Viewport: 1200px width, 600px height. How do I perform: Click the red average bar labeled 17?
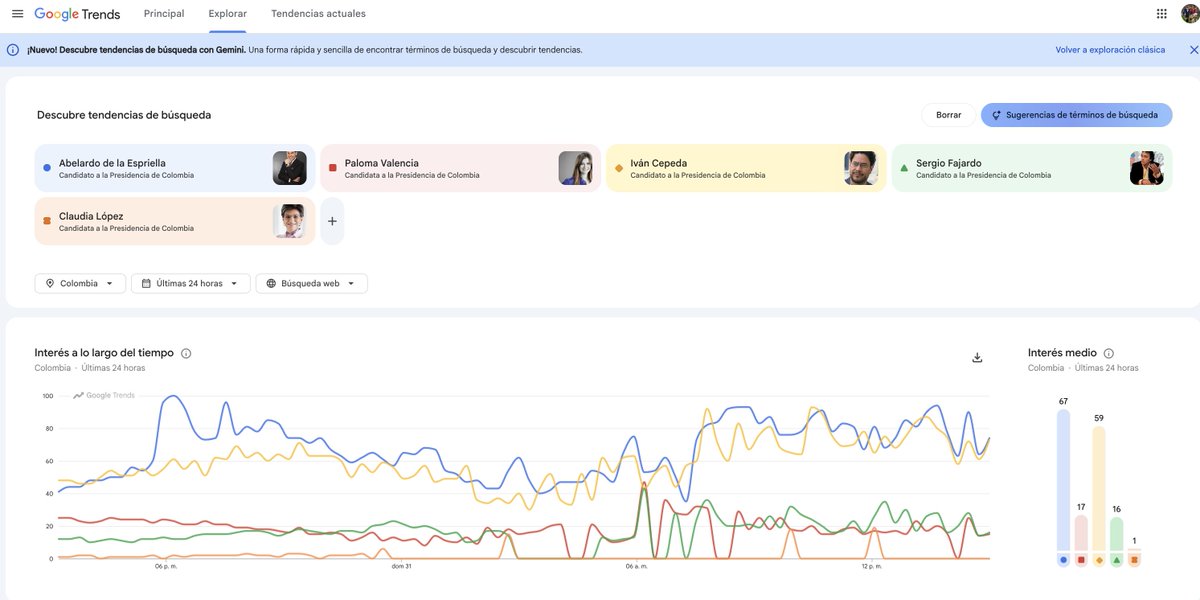(x=1081, y=533)
